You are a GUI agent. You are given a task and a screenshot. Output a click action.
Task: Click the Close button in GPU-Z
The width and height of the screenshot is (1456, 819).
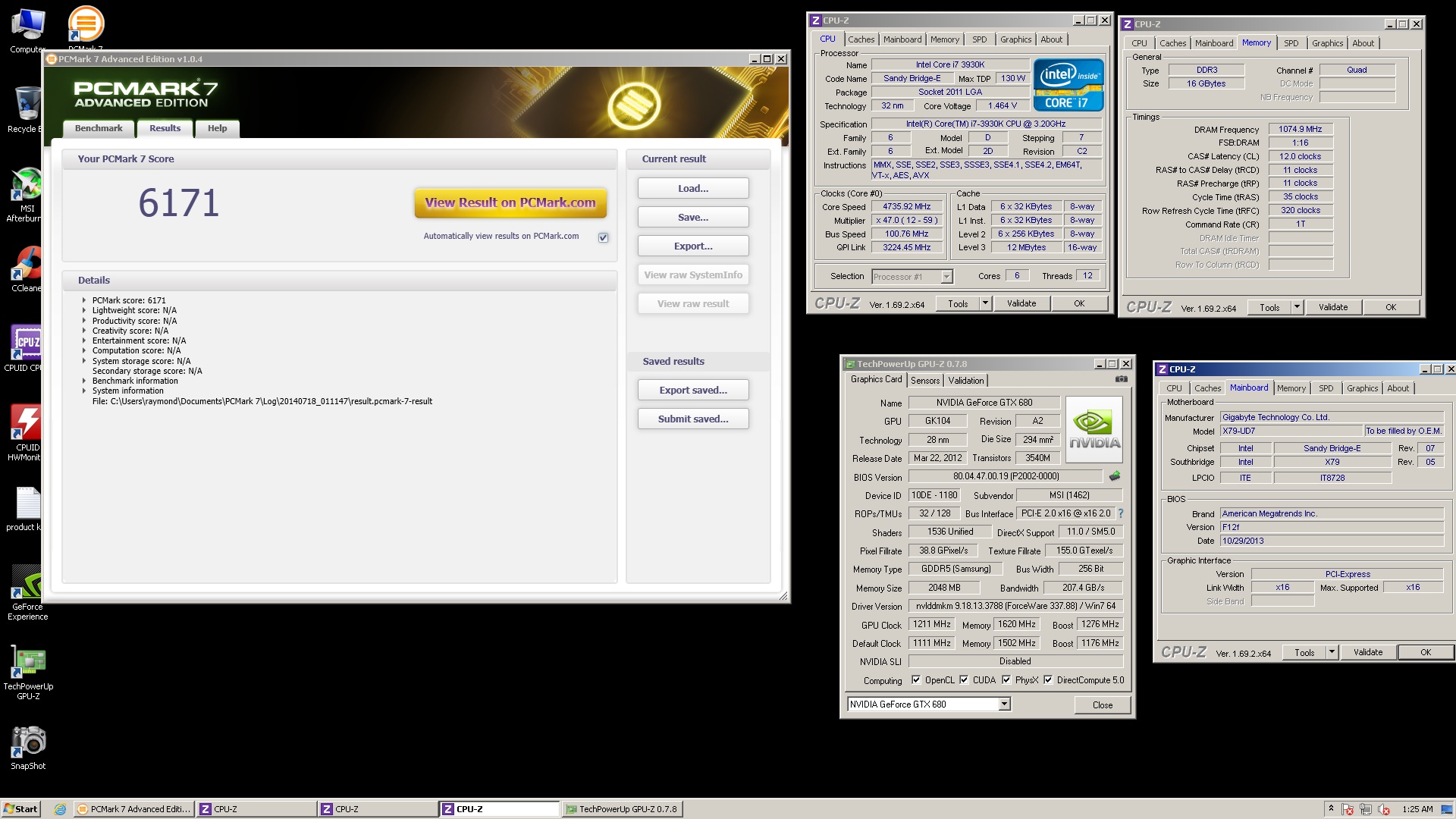(1103, 704)
